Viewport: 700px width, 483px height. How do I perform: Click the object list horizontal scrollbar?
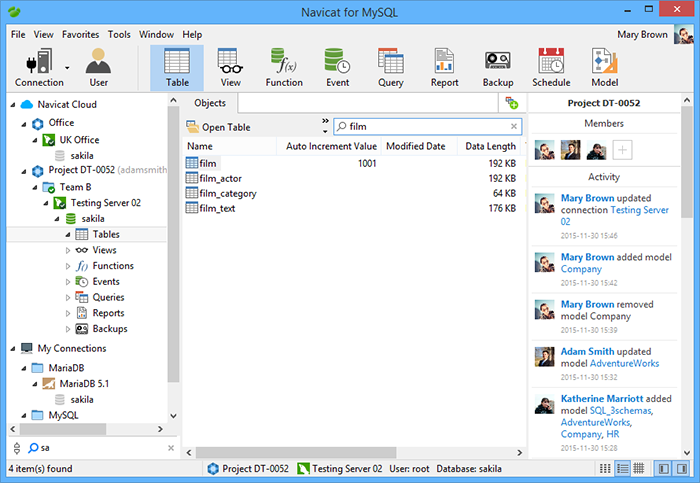pyautogui.click(x=296, y=452)
